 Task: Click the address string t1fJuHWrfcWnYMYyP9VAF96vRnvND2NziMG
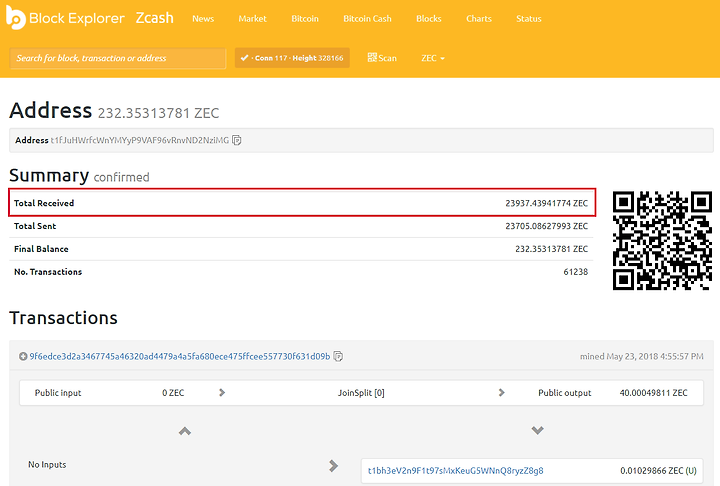[140, 140]
